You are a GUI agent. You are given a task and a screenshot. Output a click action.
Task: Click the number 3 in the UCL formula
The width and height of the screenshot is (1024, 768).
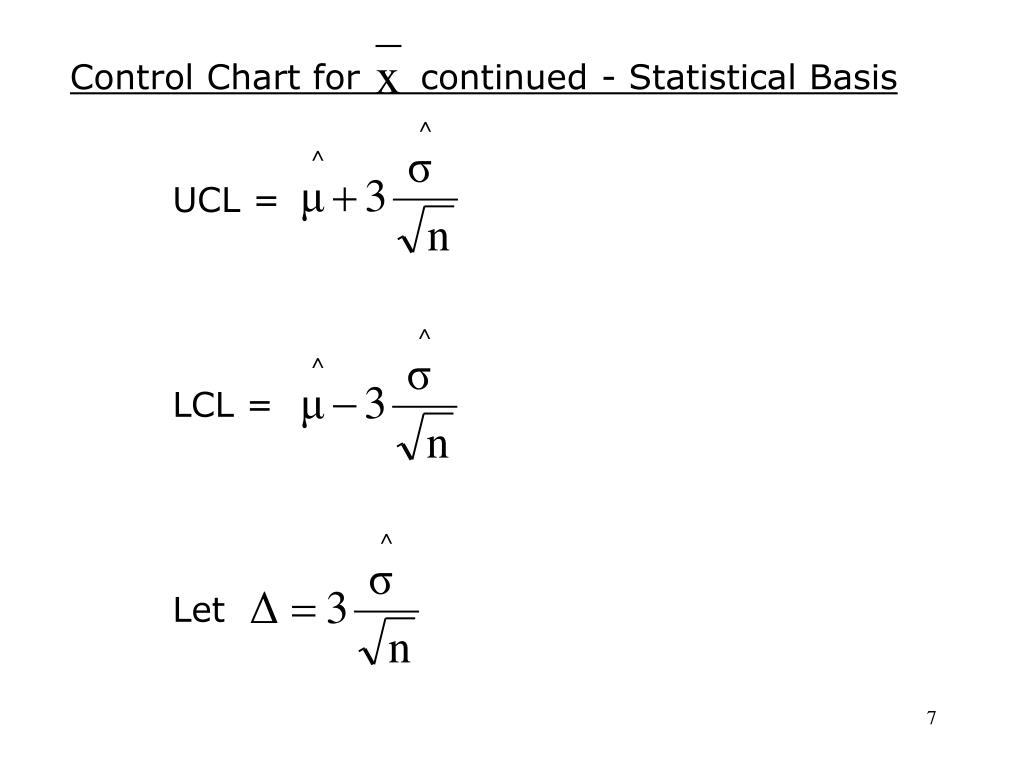point(376,197)
